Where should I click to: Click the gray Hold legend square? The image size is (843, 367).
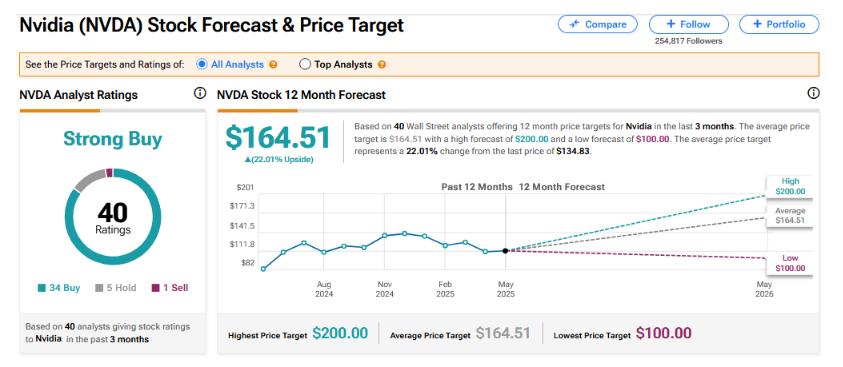(x=99, y=288)
